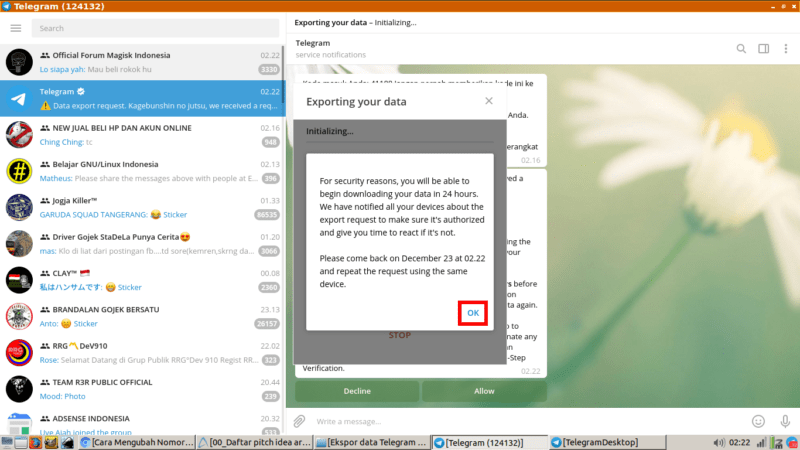Click the volume speaker tray icon

point(719,442)
